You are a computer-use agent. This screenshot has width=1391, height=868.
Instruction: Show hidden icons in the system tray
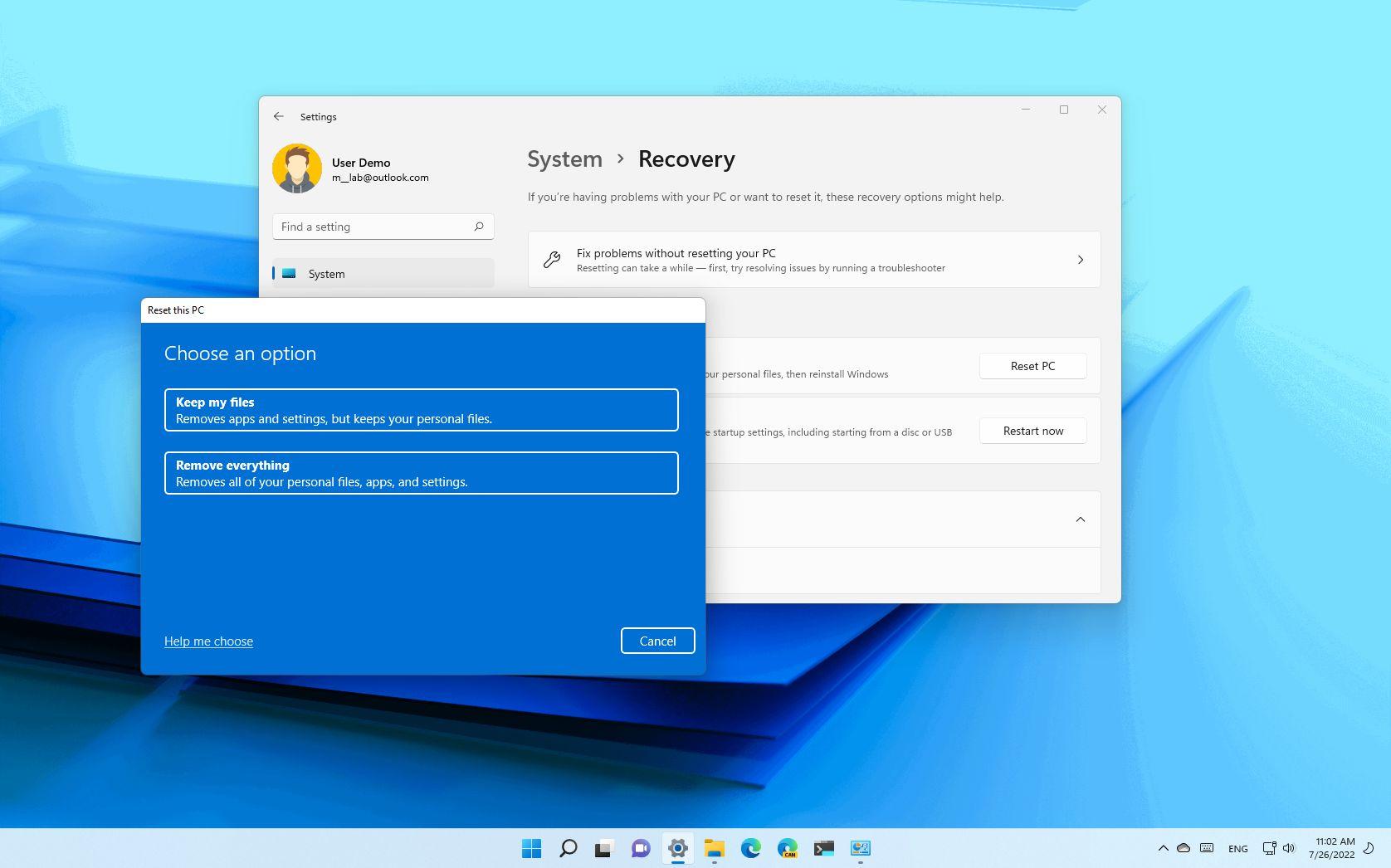tap(1163, 848)
